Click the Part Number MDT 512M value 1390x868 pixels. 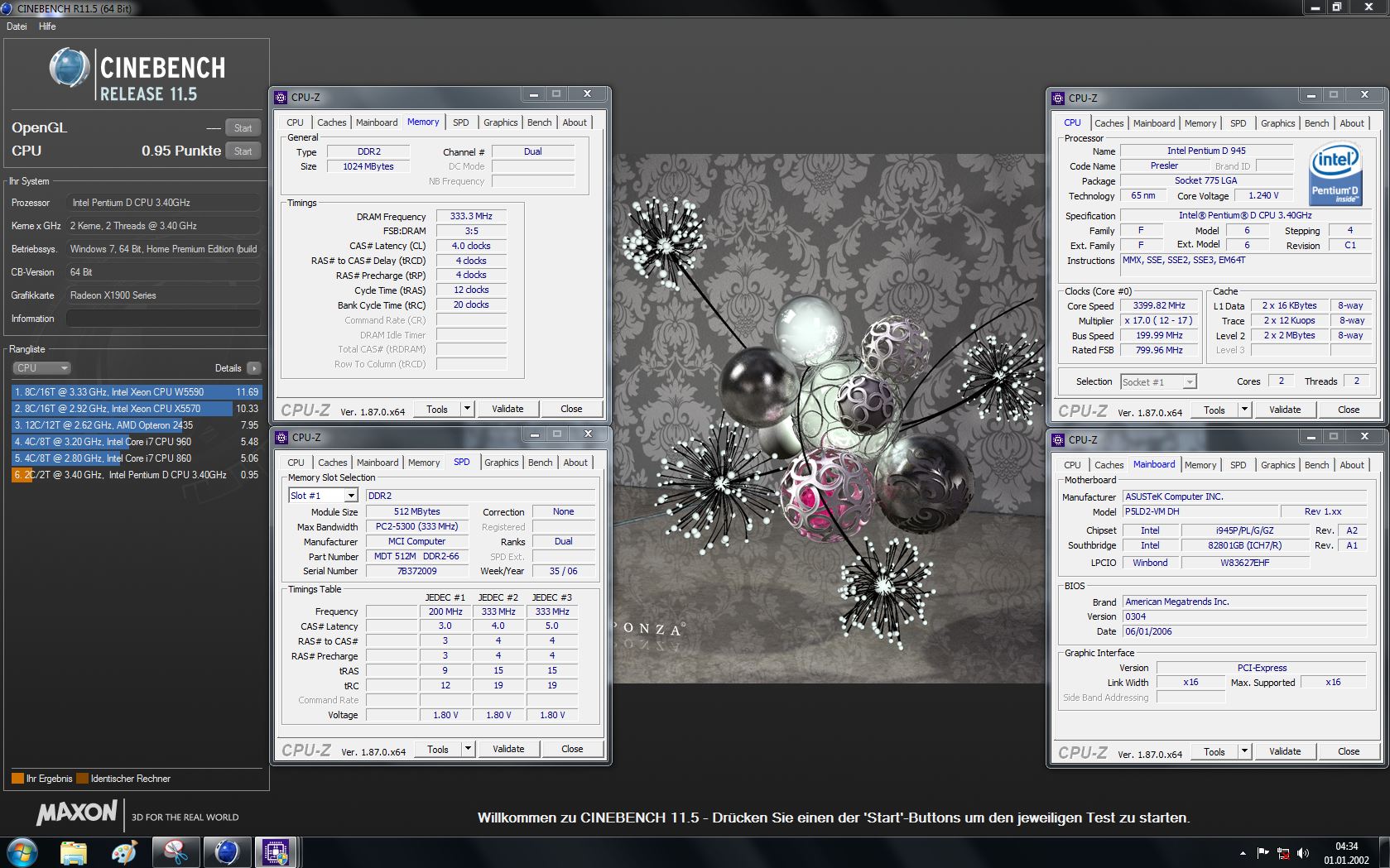416,557
